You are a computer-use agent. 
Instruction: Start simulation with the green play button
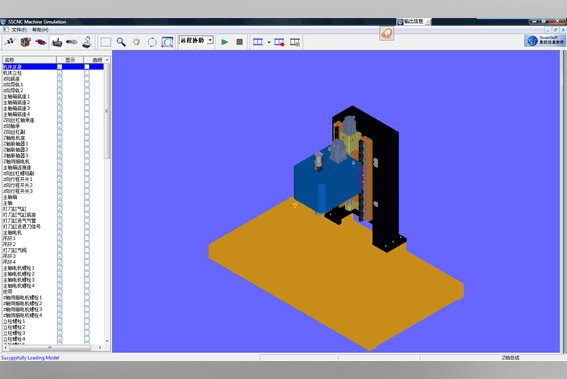click(x=225, y=42)
